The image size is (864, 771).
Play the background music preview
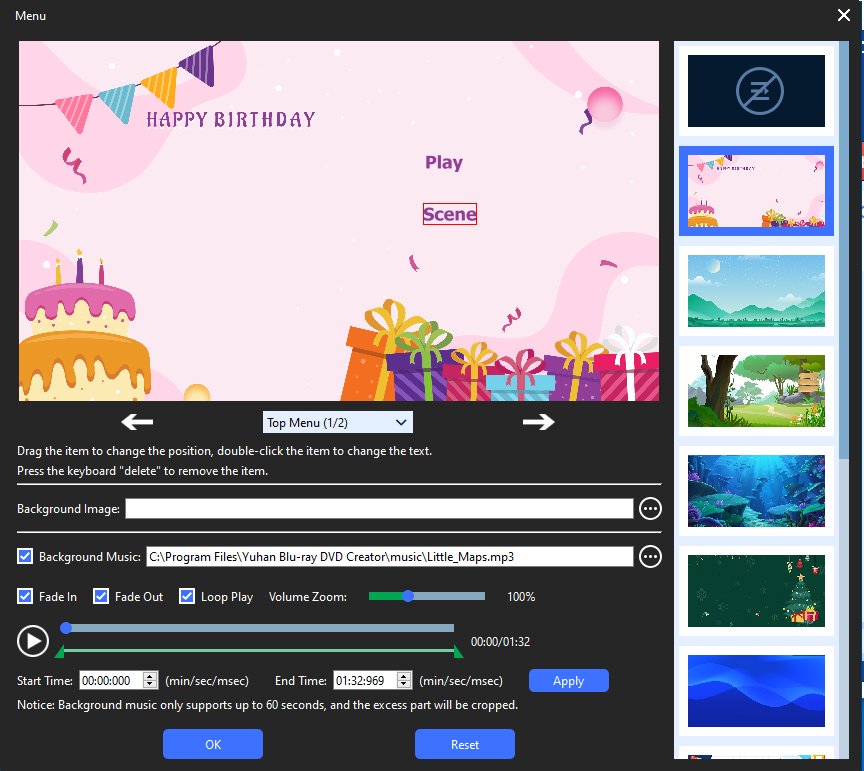(33, 640)
